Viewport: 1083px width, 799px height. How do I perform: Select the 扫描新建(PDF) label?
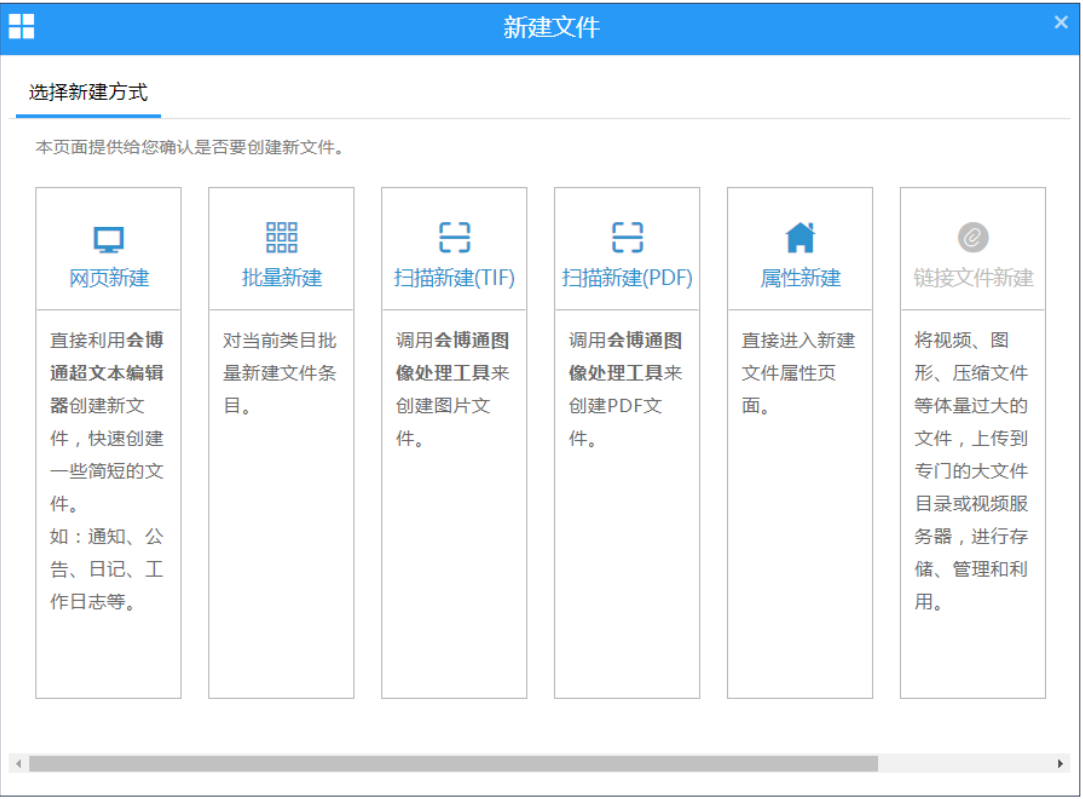pyautogui.click(x=627, y=278)
